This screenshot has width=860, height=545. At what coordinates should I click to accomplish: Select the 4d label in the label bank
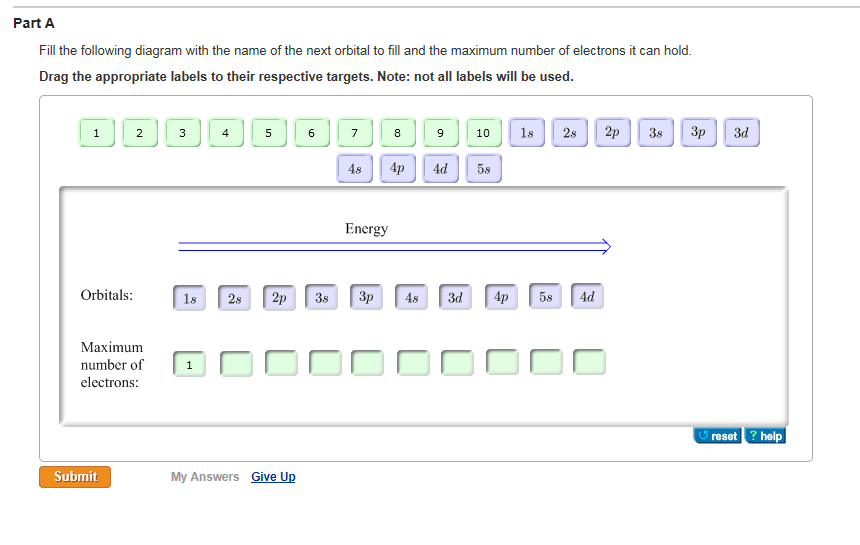(x=440, y=169)
